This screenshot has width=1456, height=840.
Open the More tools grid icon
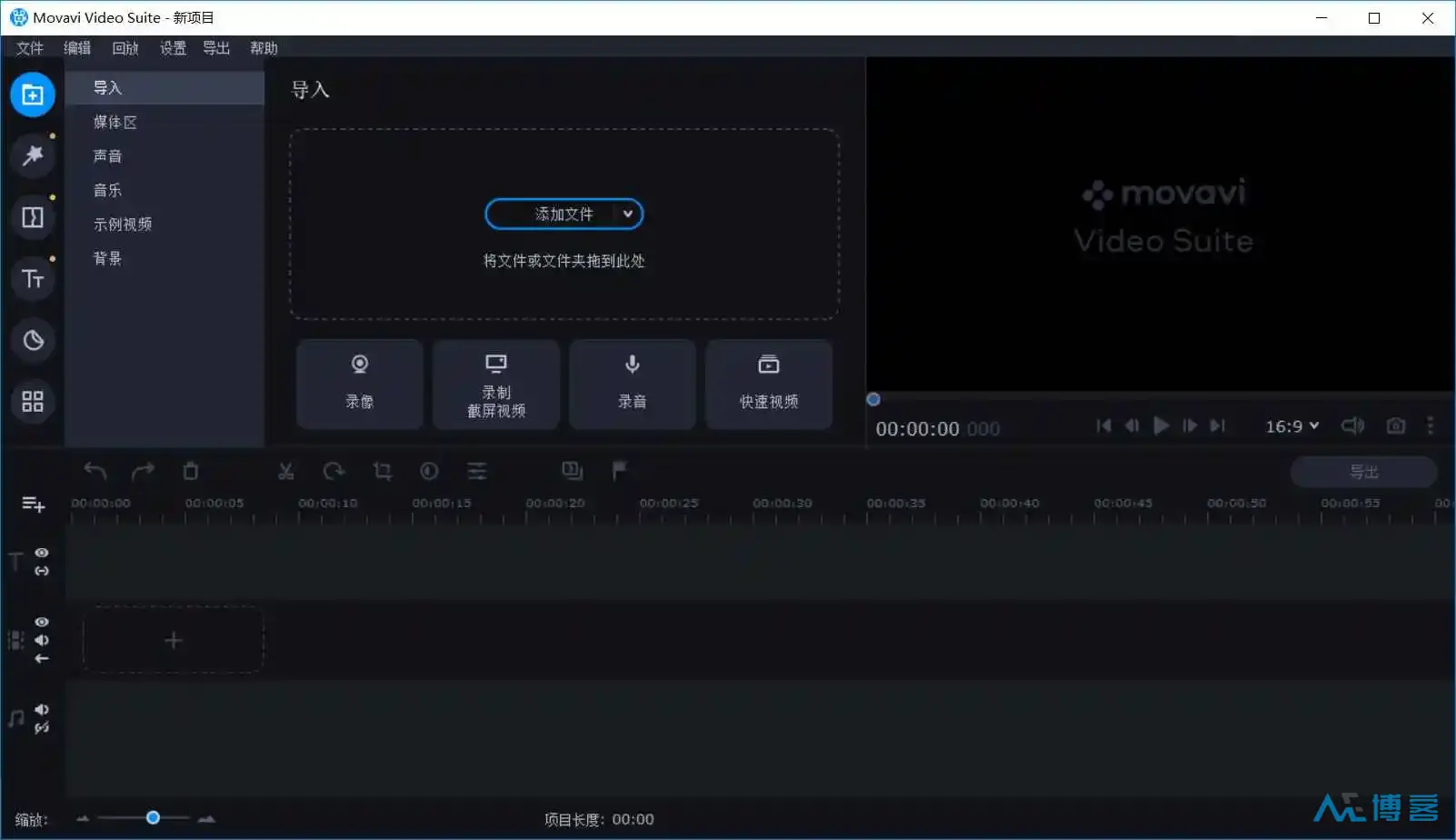(33, 402)
